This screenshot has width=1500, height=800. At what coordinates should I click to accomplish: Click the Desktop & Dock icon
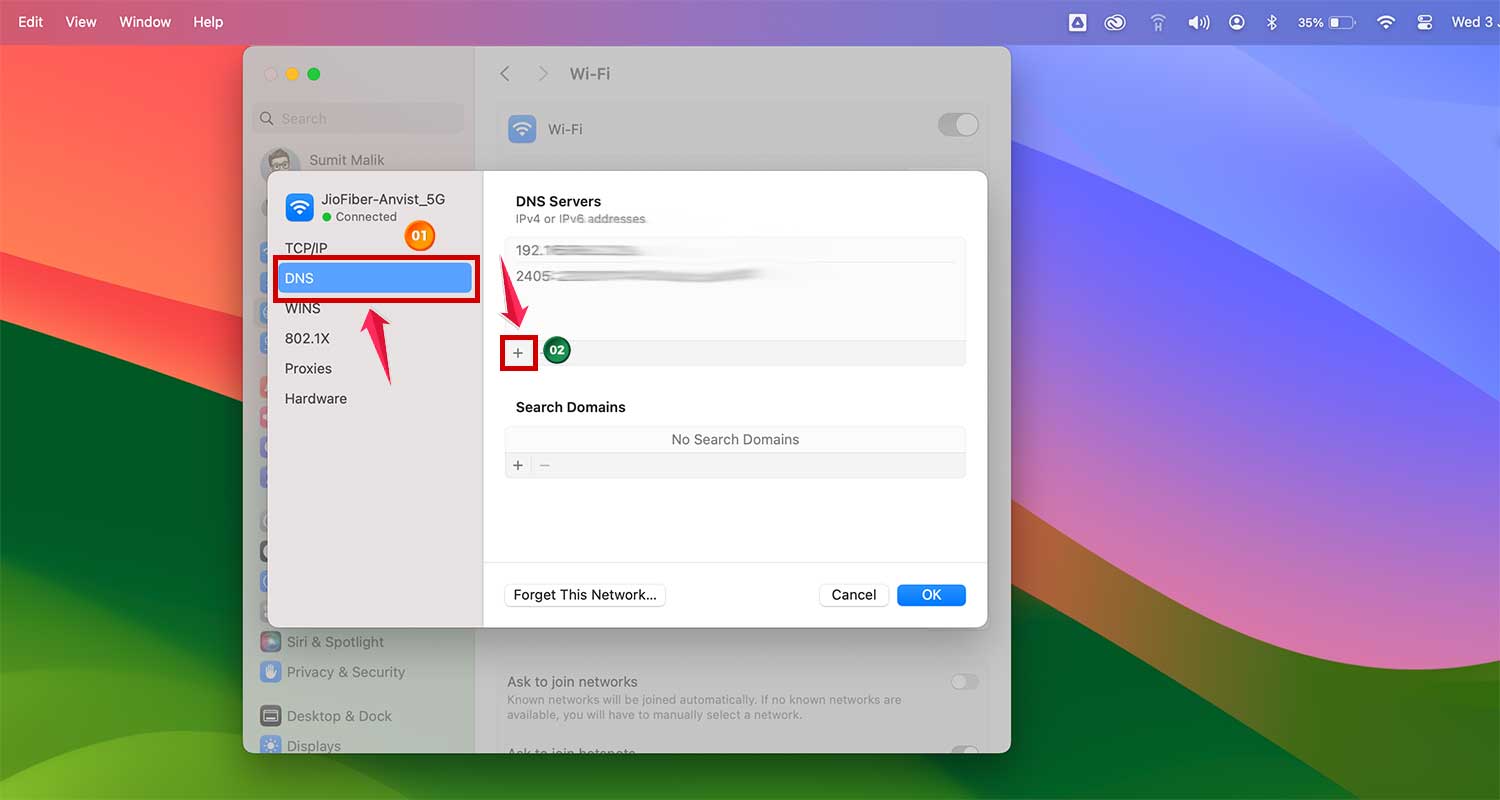tap(271, 716)
